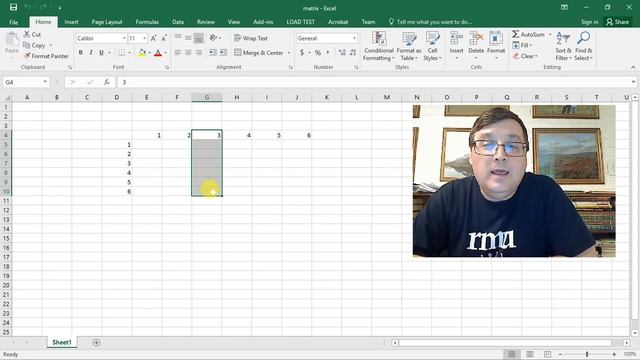Toggle Align Left horizontal alignment
The image size is (640, 360).
[x=178, y=53]
